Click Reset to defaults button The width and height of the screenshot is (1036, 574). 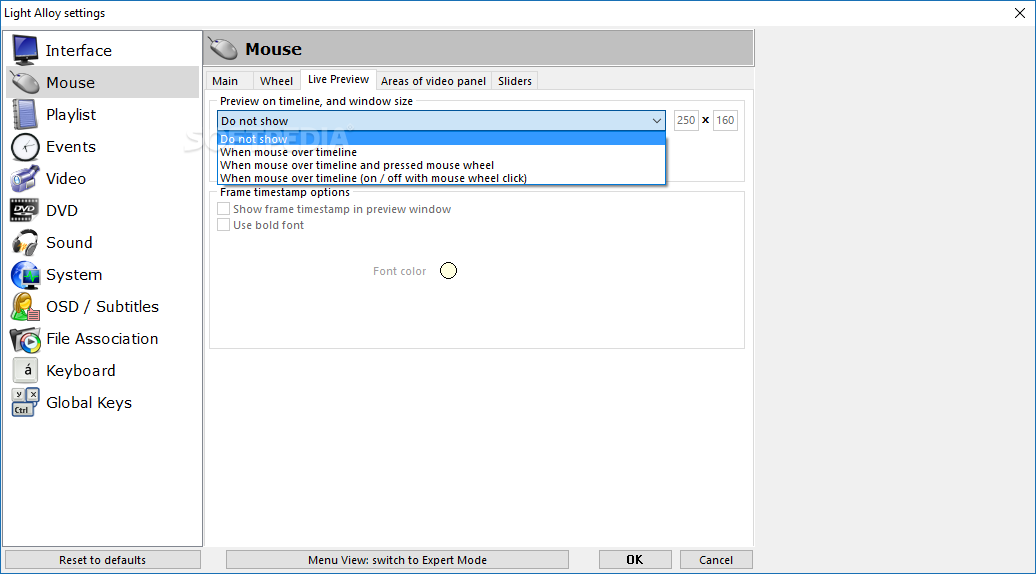click(102, 559)
